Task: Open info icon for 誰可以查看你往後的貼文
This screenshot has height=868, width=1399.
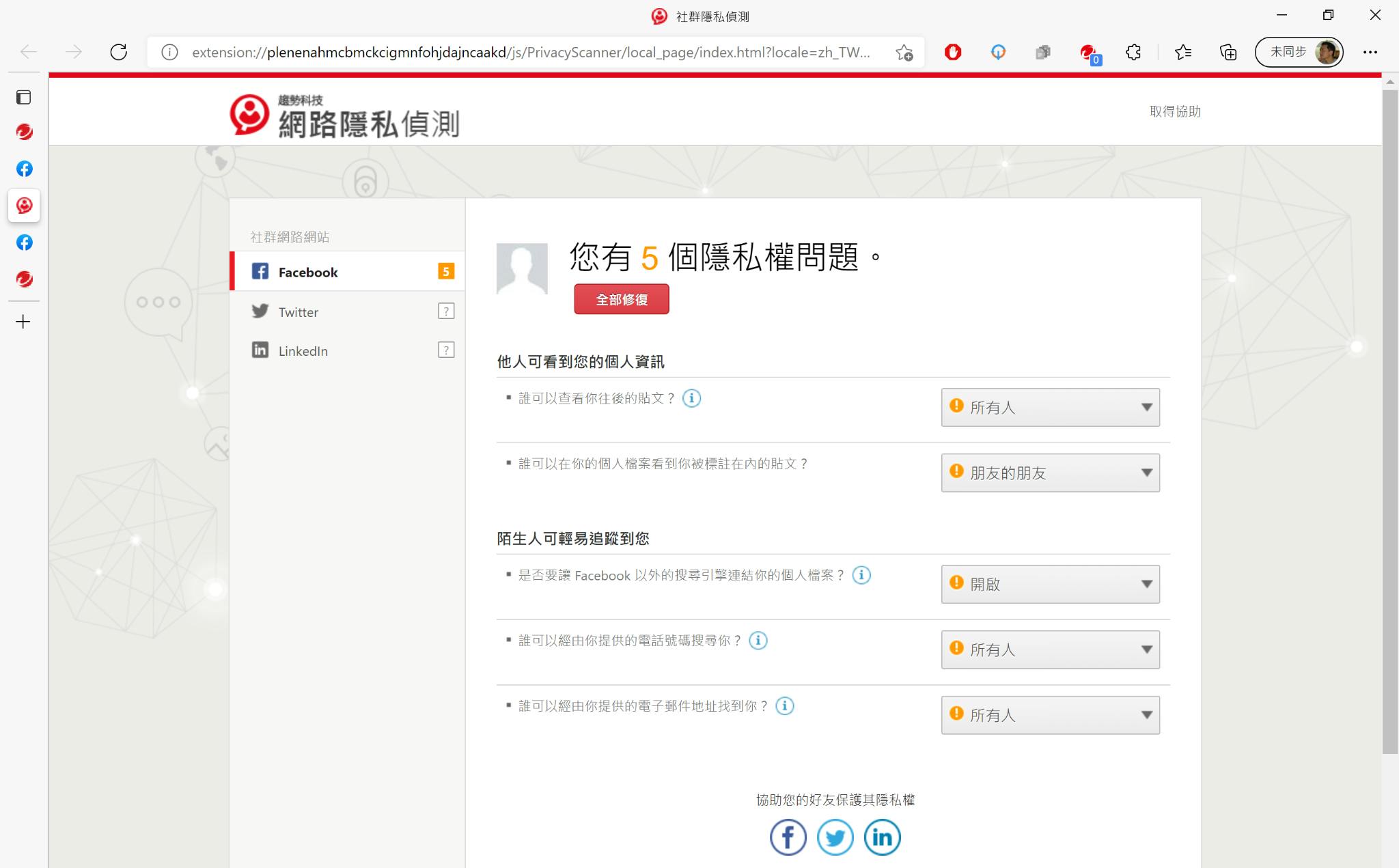Action: (x=691, y=398)
